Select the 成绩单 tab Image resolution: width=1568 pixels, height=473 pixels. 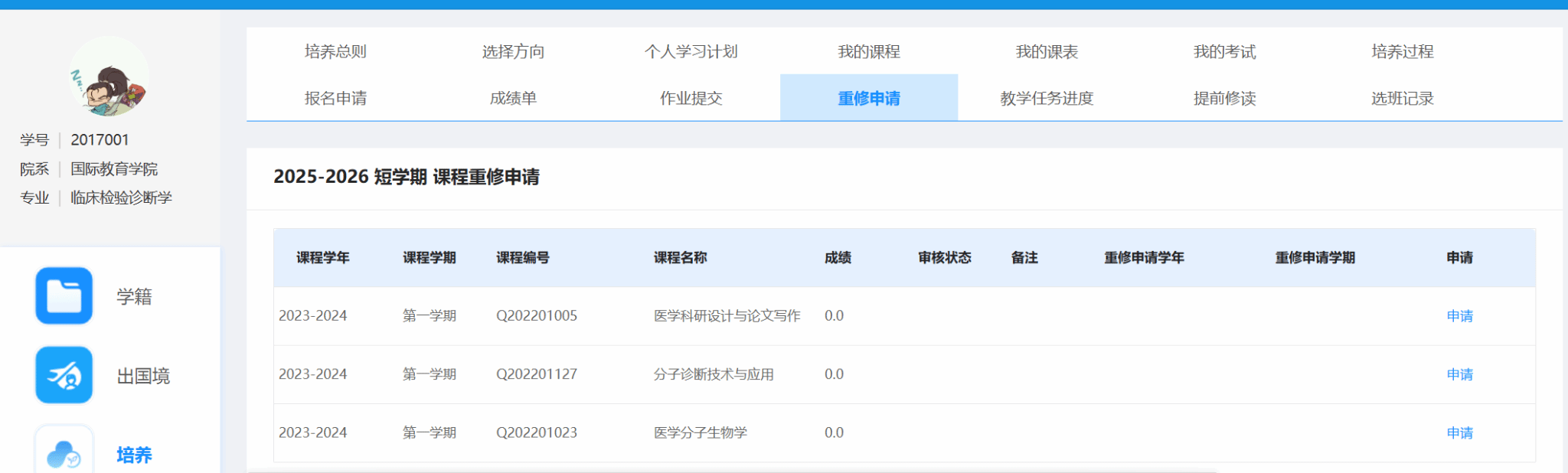[x=513, y=98]
